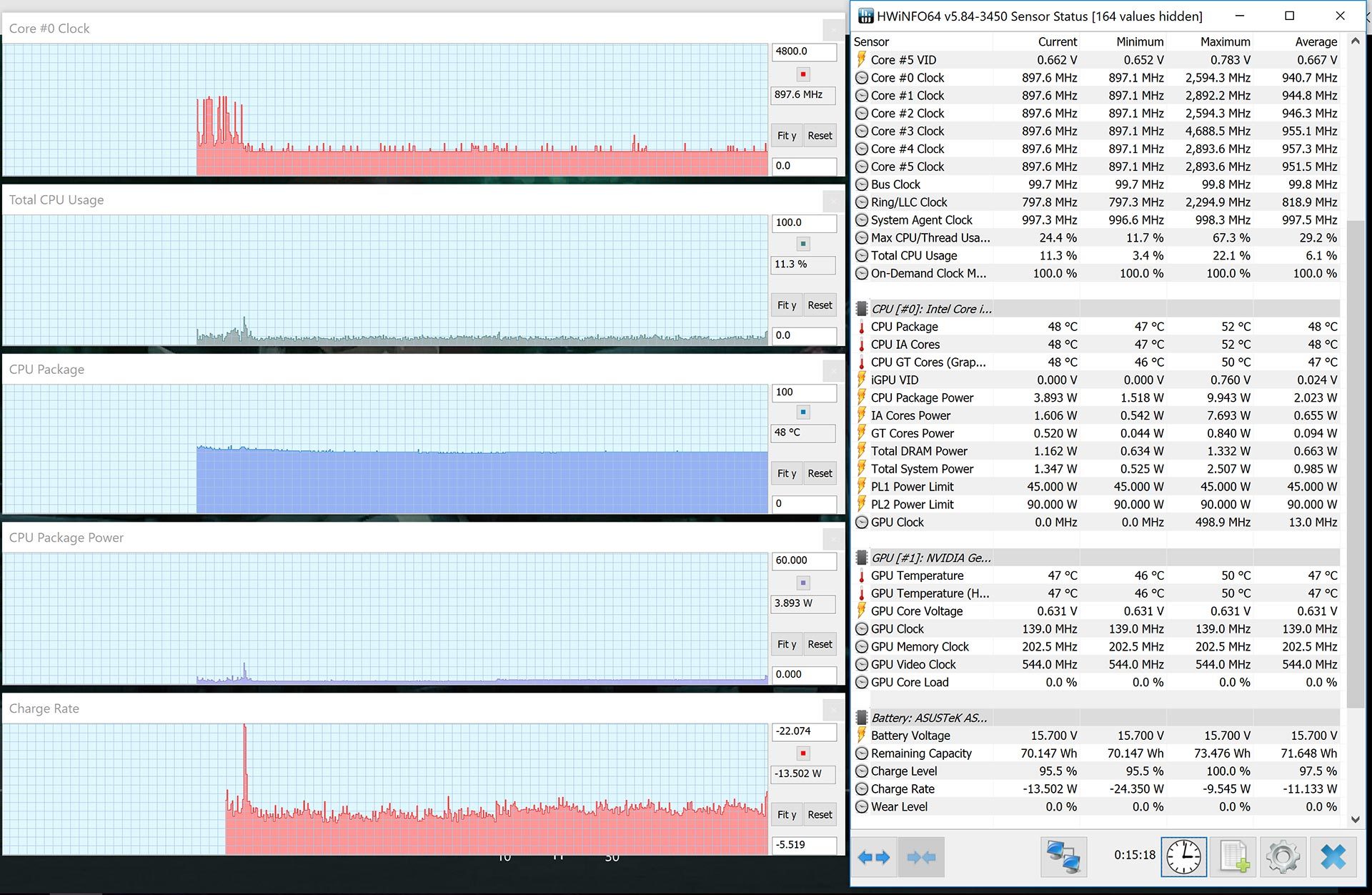Click the thermometer icon beside CPU Package
Viewport: 1372px width, 895px height.
pos(862,327)
